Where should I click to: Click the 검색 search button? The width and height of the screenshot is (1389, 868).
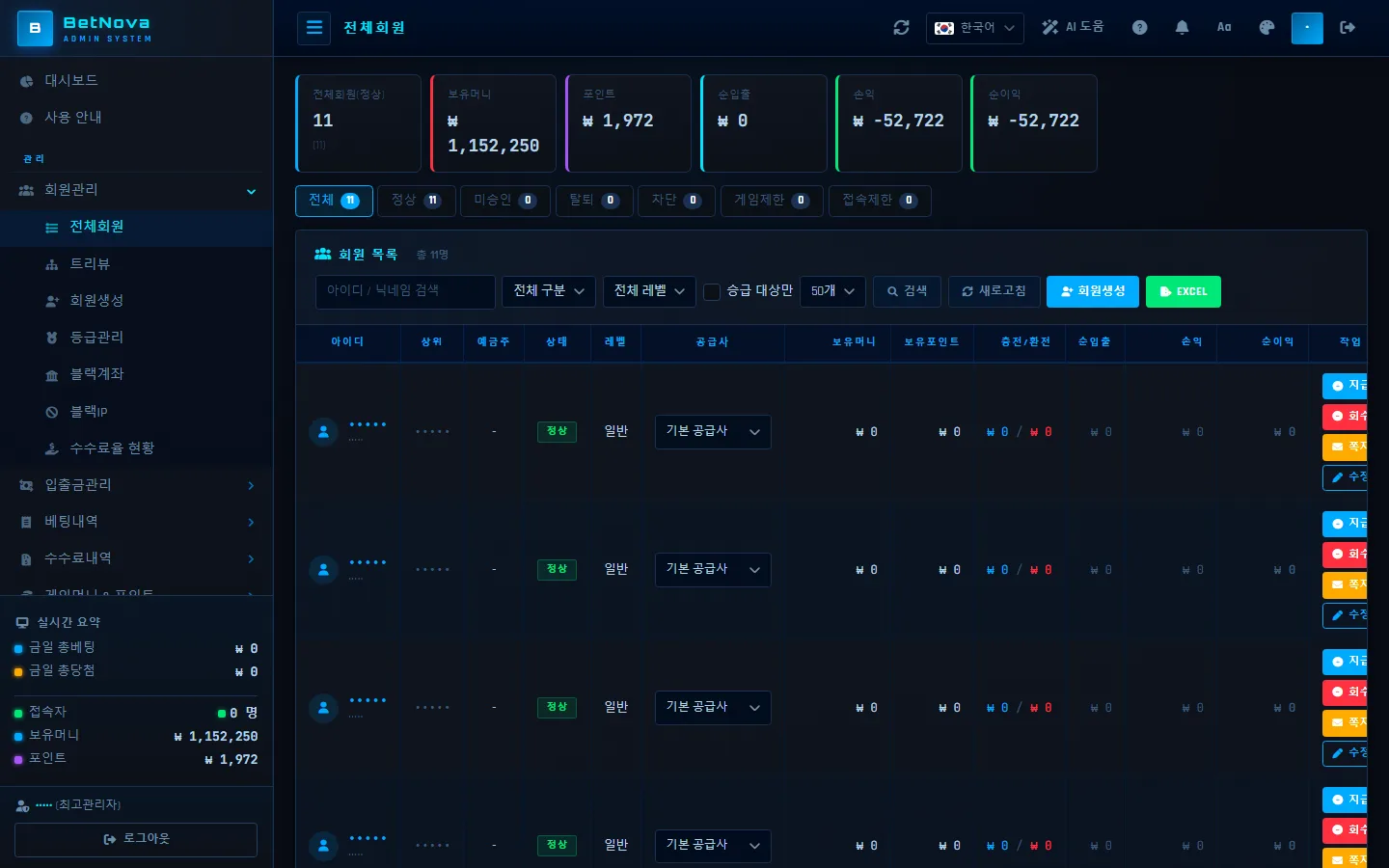pos(907,291)
